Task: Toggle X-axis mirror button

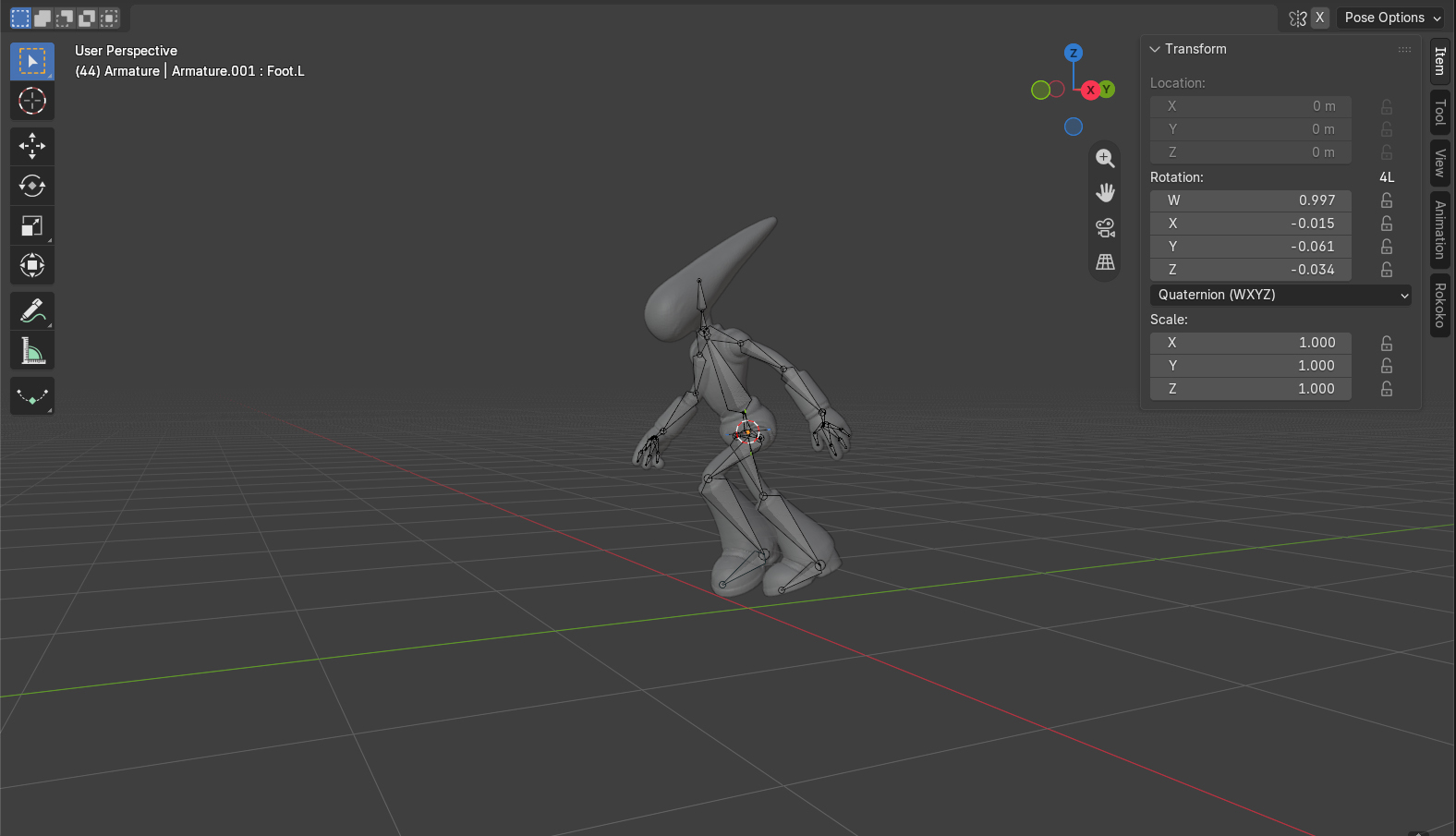Action: click(x=1320, y=18)
